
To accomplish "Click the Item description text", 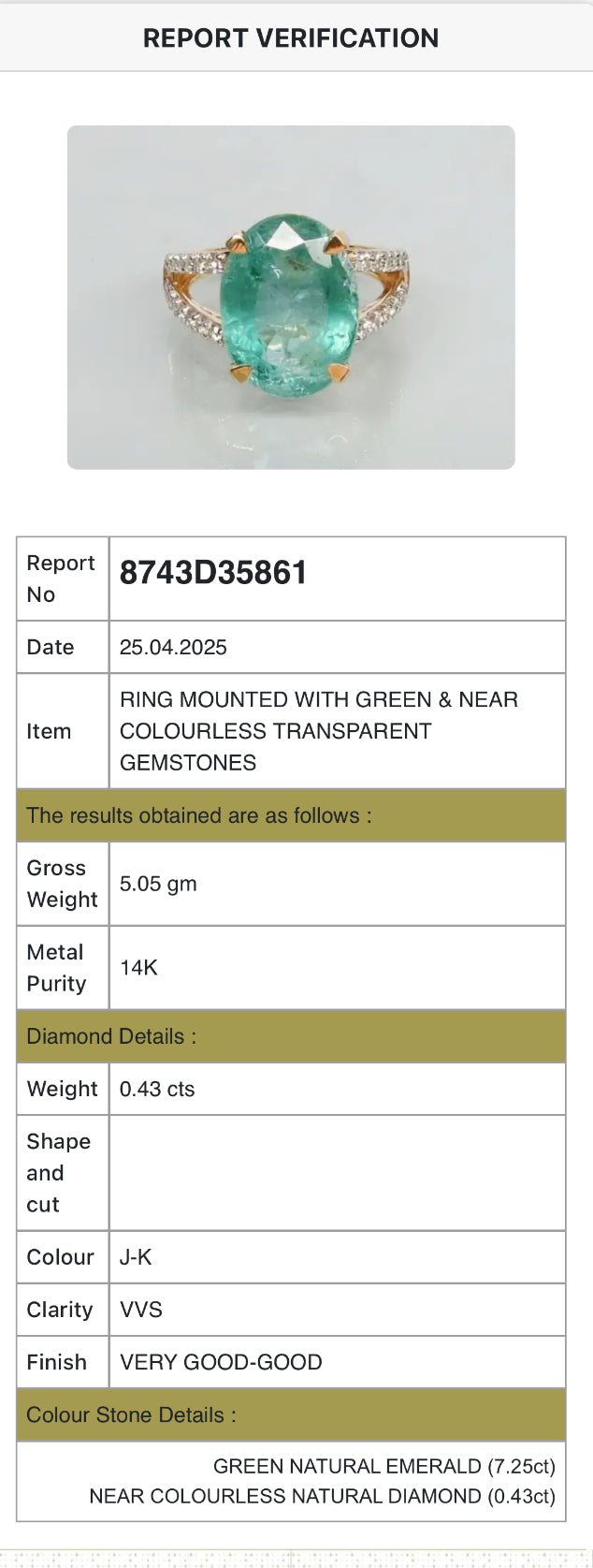I will [318, 731].
